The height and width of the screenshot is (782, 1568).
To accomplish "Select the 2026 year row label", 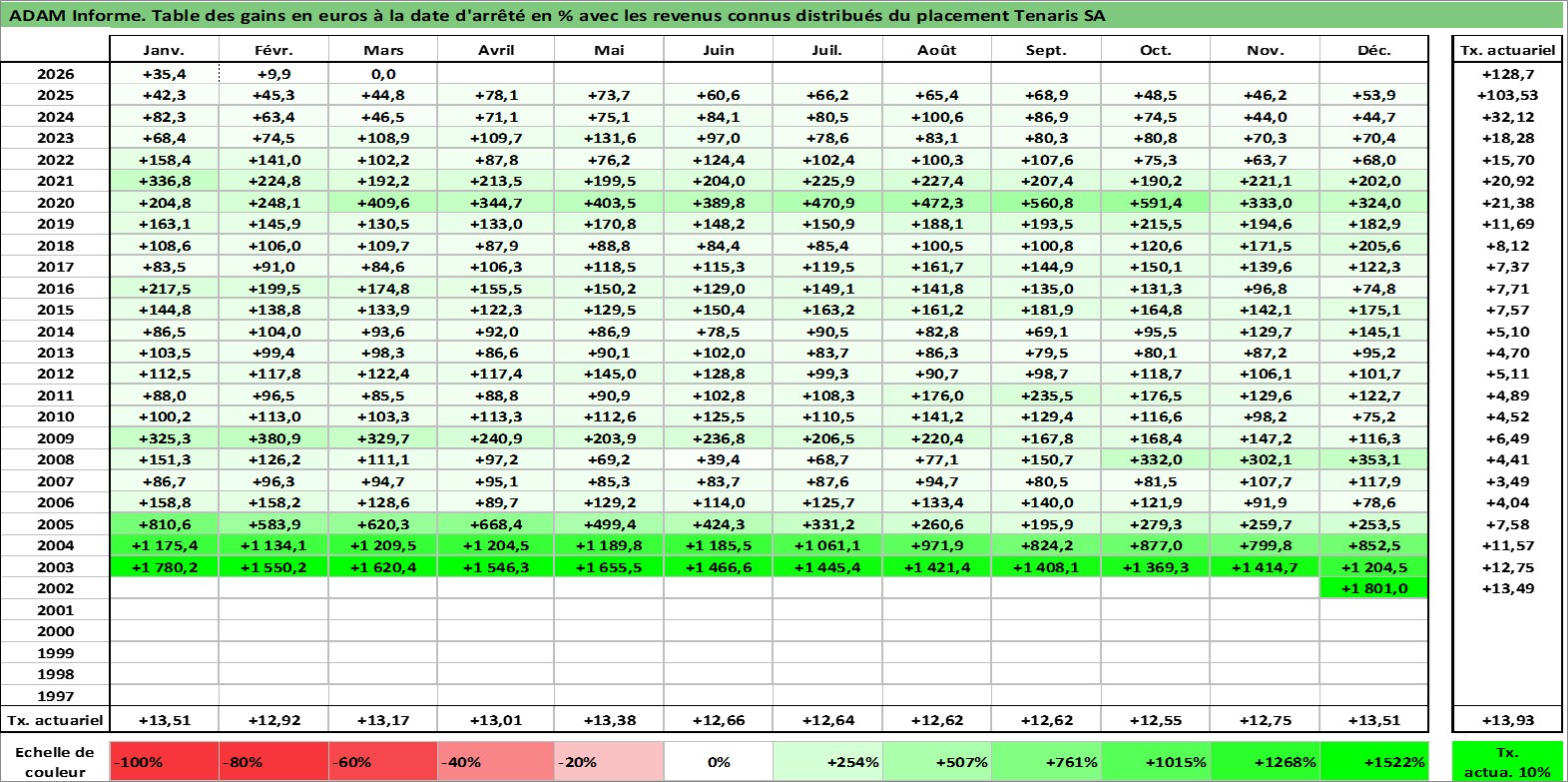I will 55,74.
